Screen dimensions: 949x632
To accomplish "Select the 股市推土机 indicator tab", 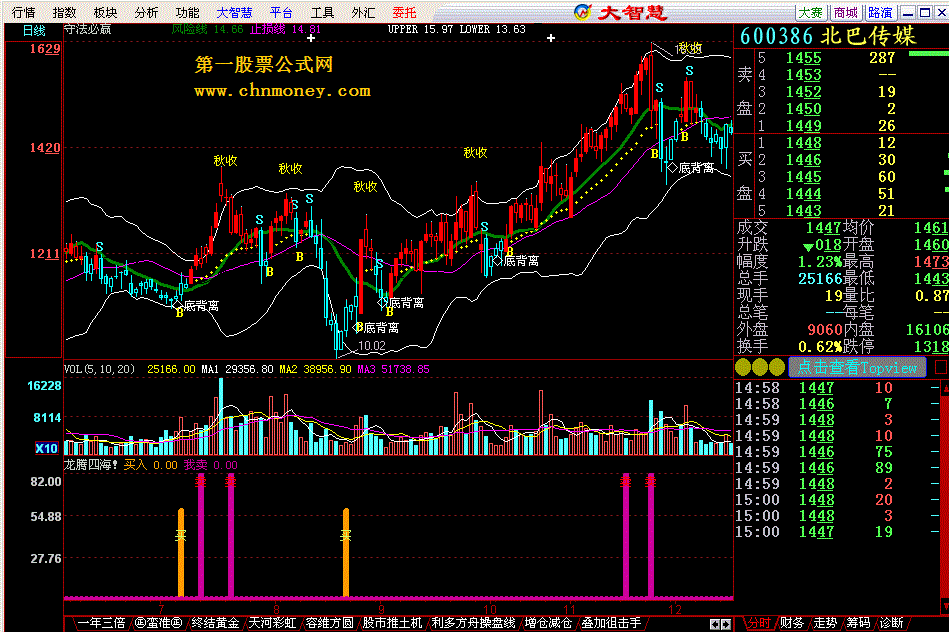I will pyautogui.click(x=392, y=623).
